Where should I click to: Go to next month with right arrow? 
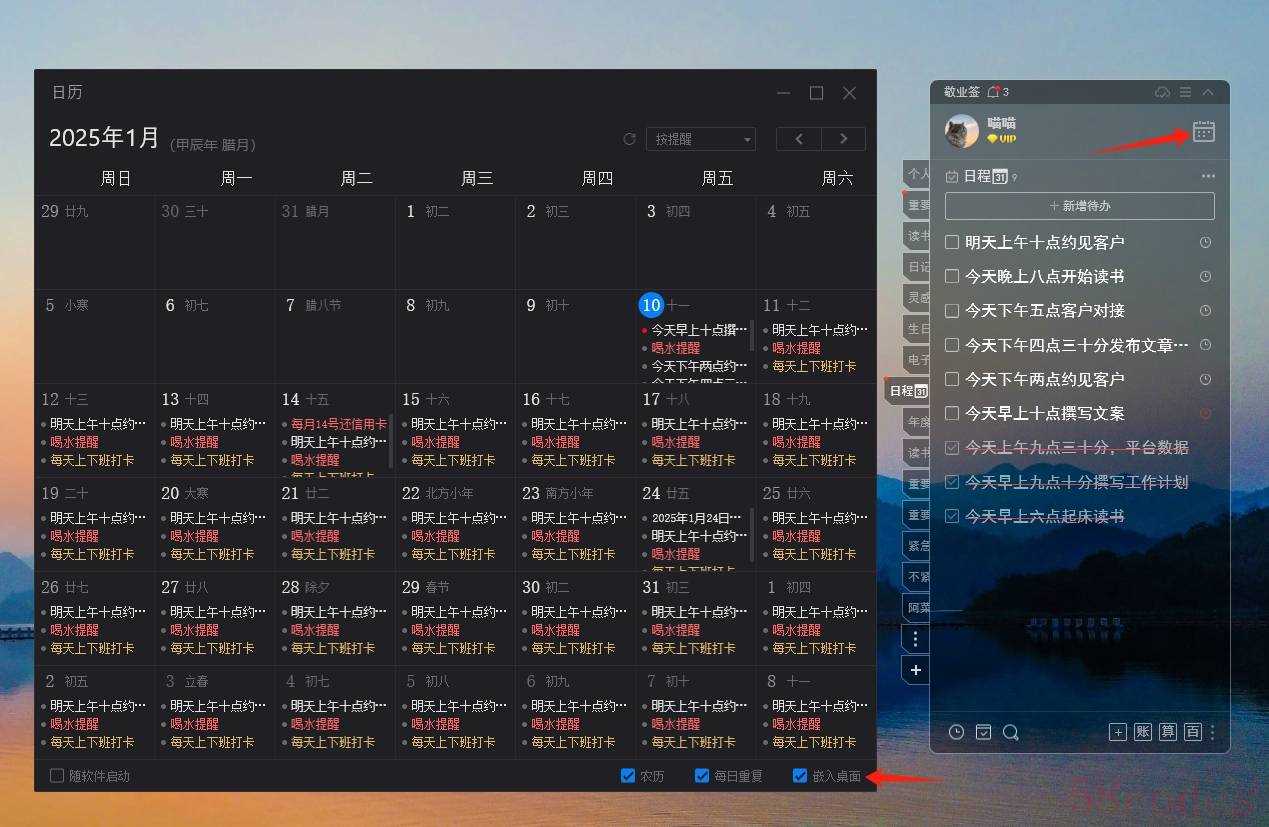(843, 139)
